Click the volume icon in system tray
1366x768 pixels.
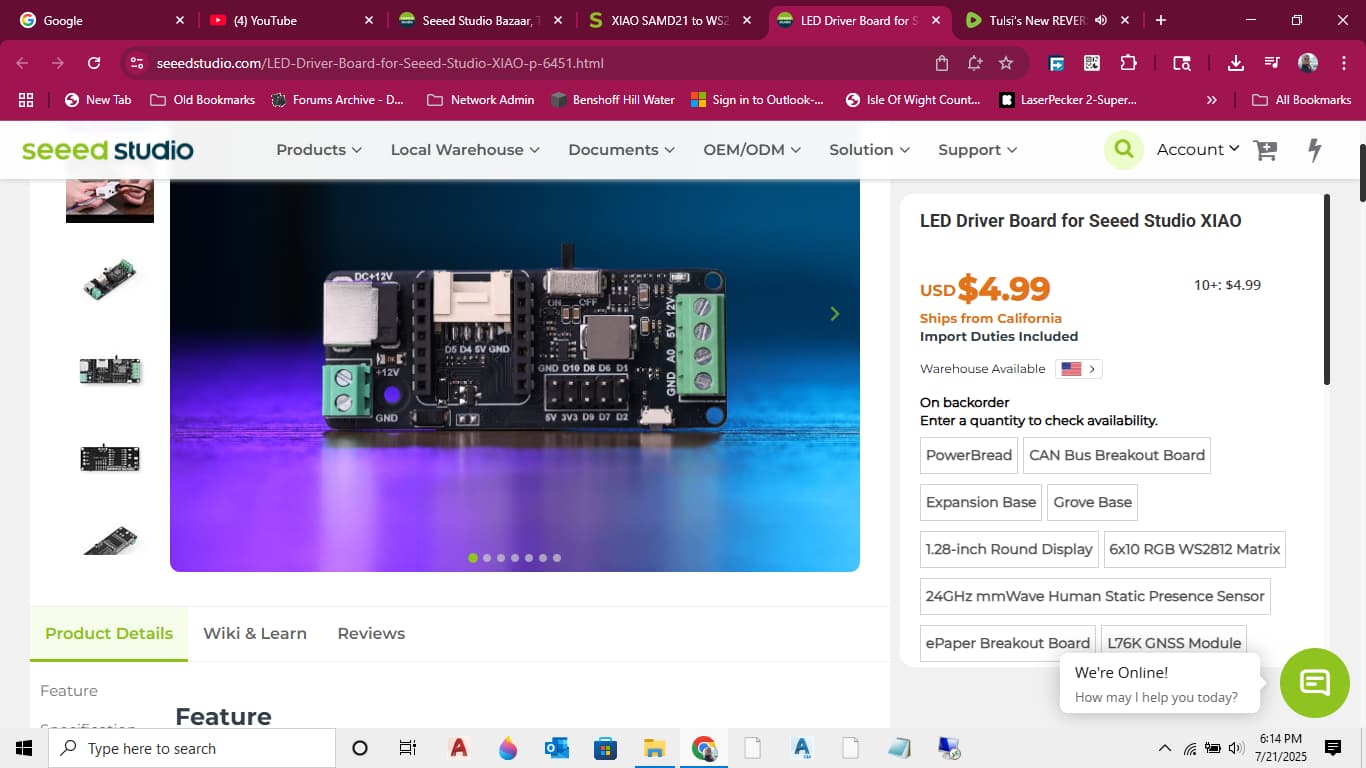pos(1236,748)
